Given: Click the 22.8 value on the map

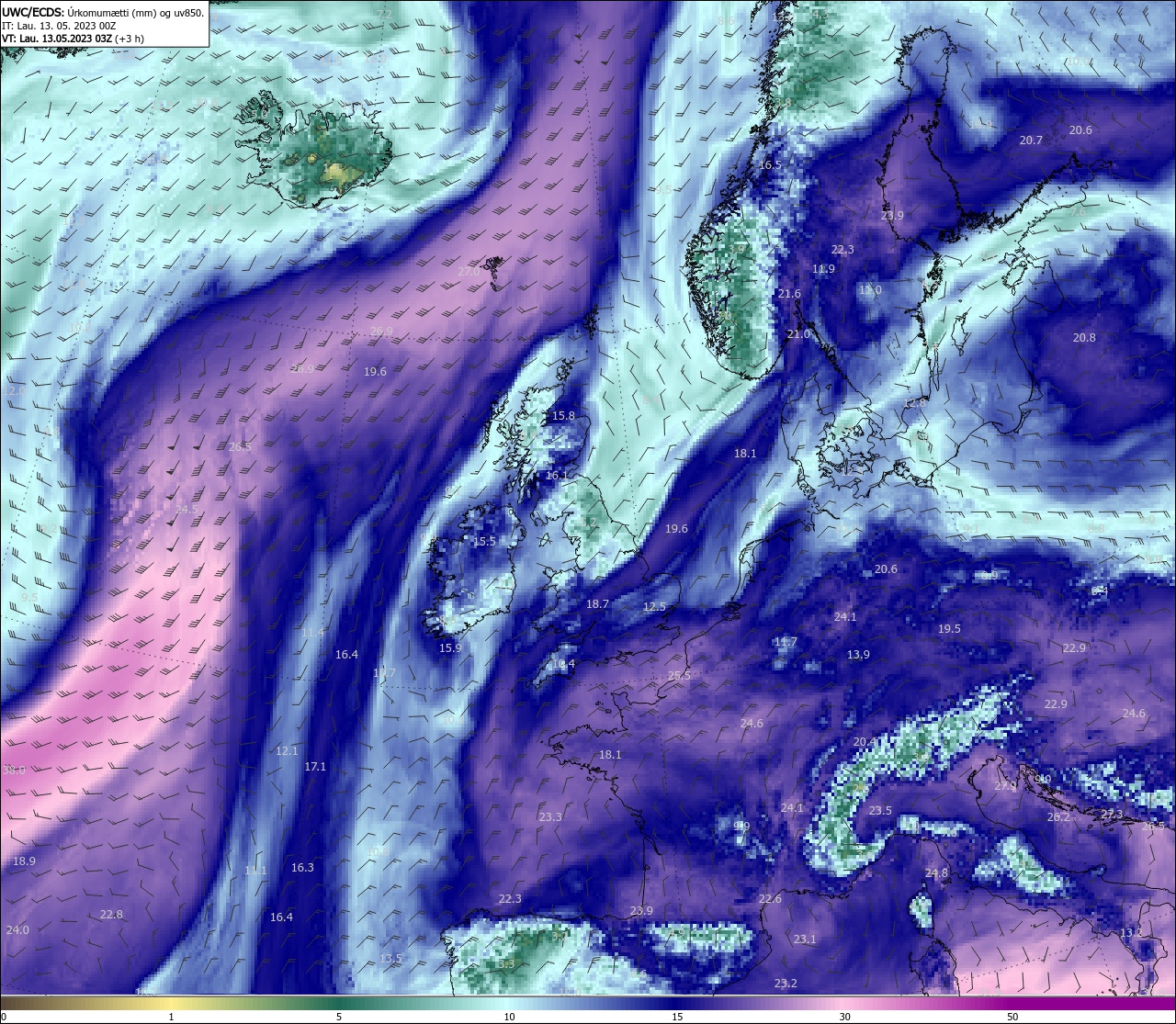Looking at the screenshot, I should coord(111,914).
